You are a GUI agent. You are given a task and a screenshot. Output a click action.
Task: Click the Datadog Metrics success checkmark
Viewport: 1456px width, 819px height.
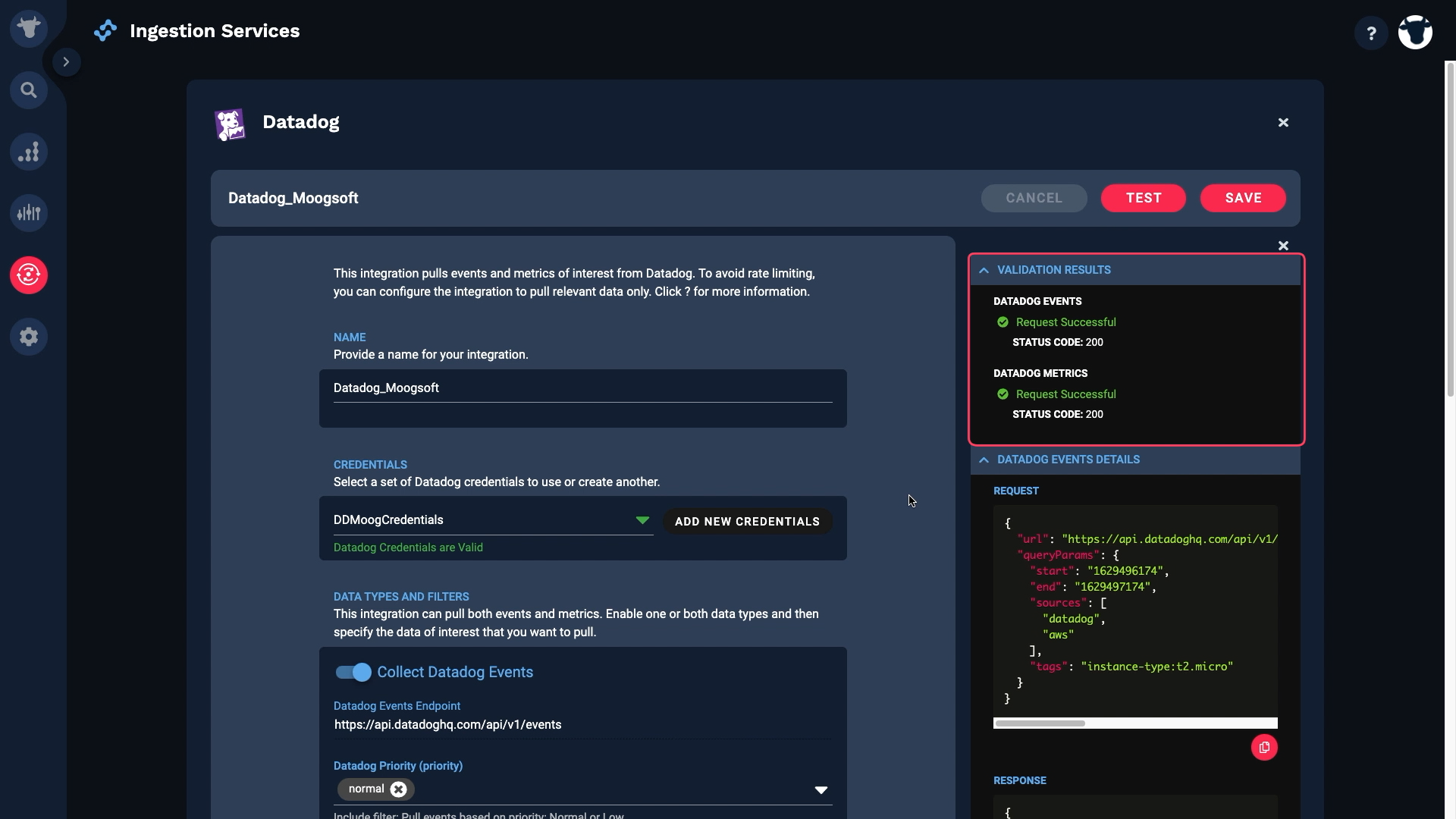tap(1003, 394)
